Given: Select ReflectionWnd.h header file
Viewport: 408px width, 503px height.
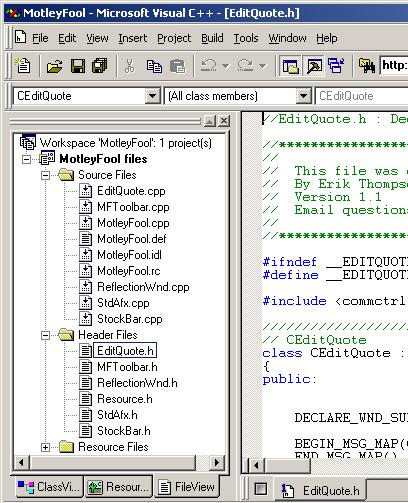Looking at the screenshot, I should [137, 383].
